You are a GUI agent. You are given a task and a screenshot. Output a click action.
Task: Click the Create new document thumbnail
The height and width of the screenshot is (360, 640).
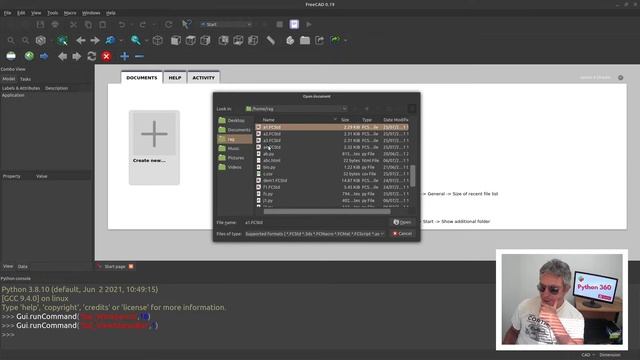tap(154, 147)
